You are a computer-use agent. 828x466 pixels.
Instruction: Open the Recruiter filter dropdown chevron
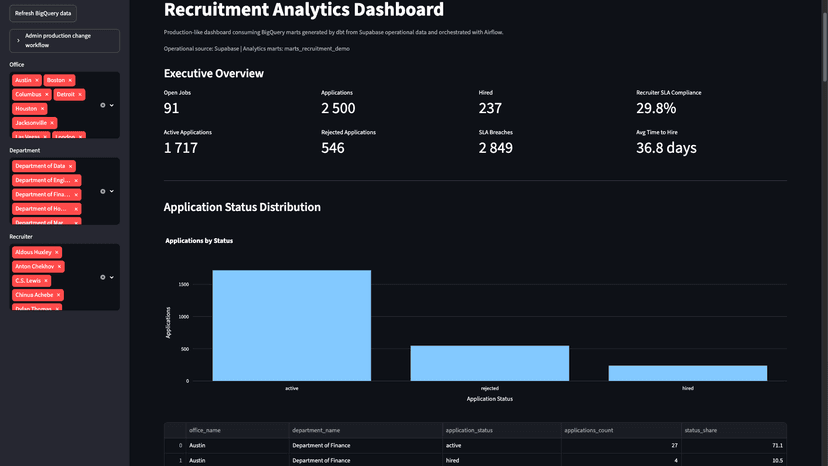point(111,277)
